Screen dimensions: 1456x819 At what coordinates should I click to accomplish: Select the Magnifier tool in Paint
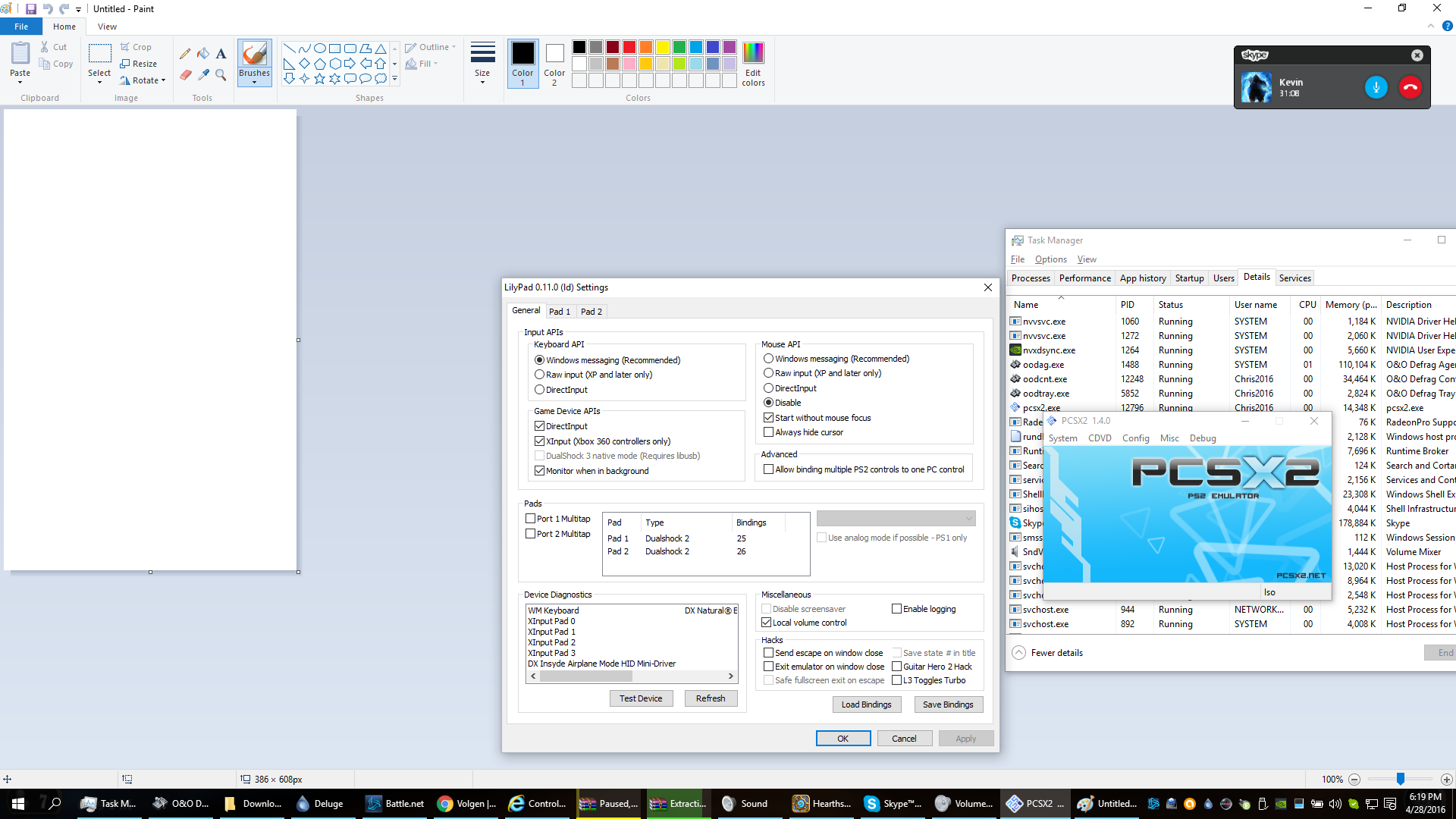pos(221,74)
